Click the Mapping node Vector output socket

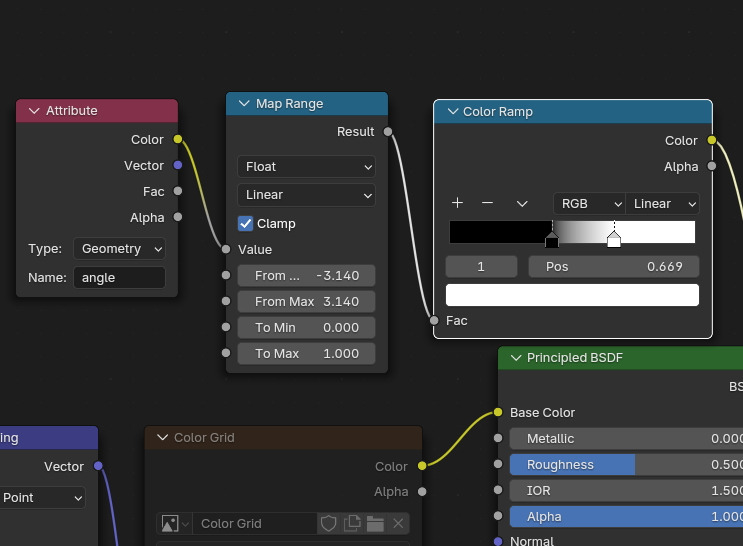point(98,466)
